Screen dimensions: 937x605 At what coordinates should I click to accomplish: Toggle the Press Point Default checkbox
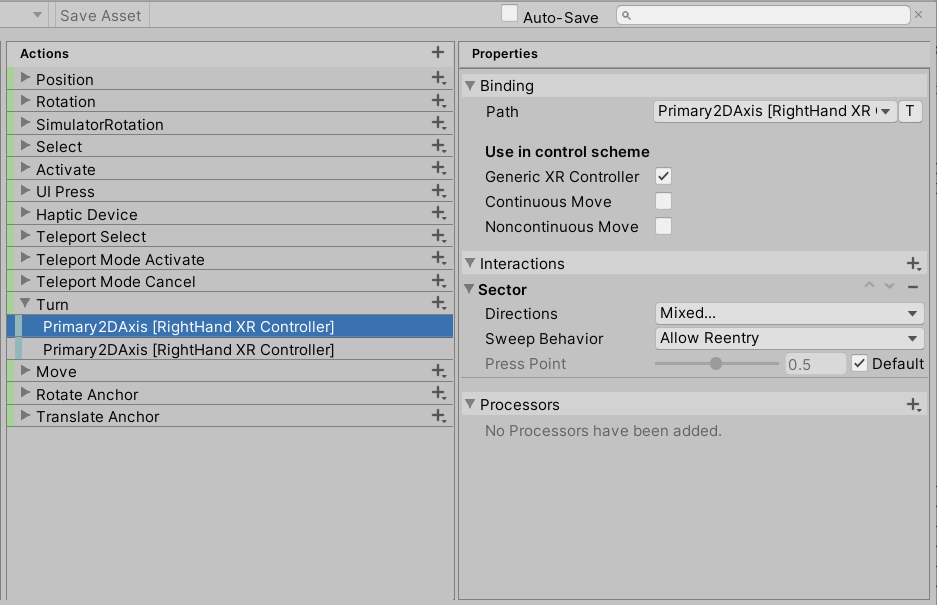click(859, 364)
